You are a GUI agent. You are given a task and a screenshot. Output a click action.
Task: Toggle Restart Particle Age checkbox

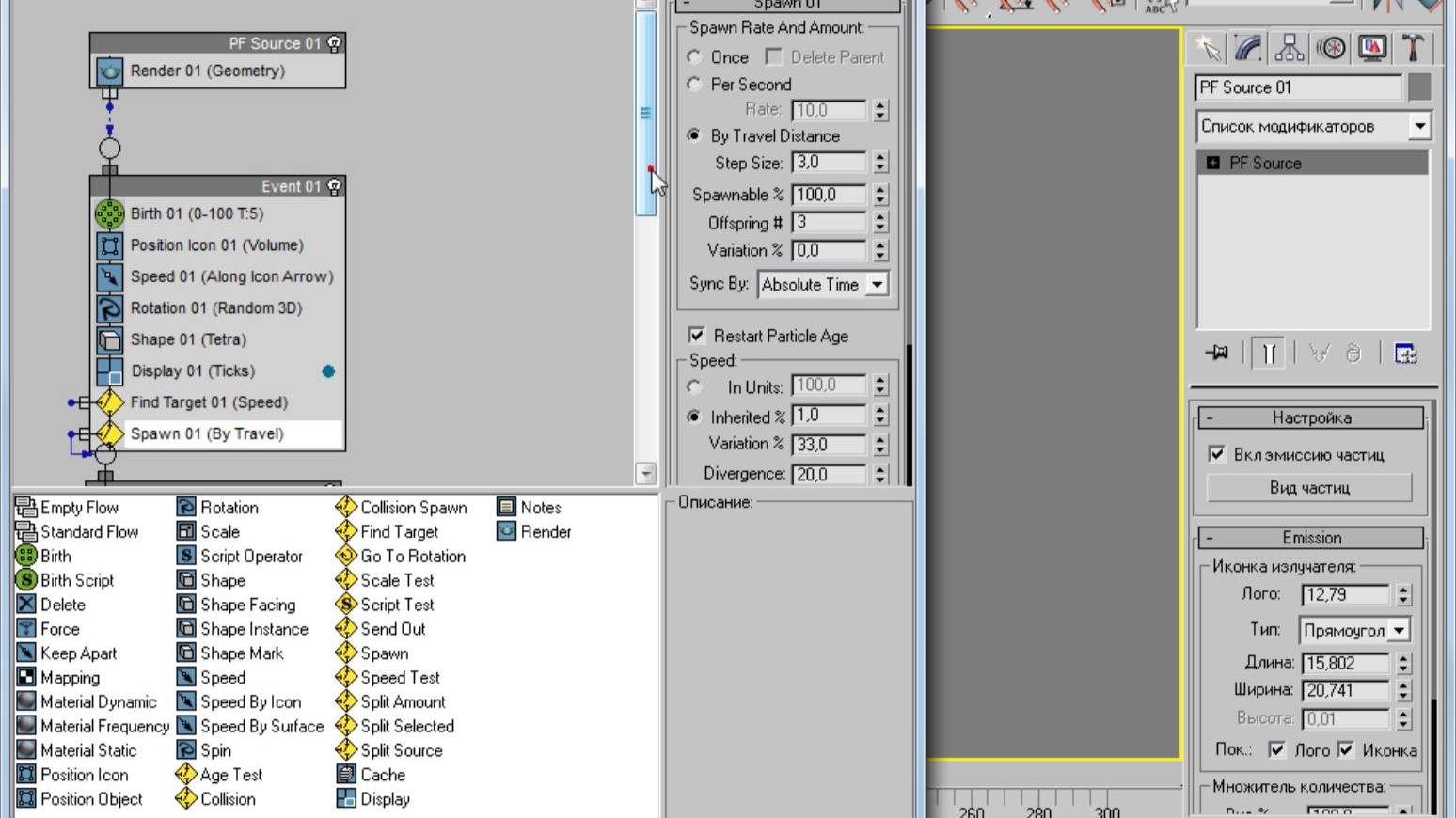pos(696,336)
